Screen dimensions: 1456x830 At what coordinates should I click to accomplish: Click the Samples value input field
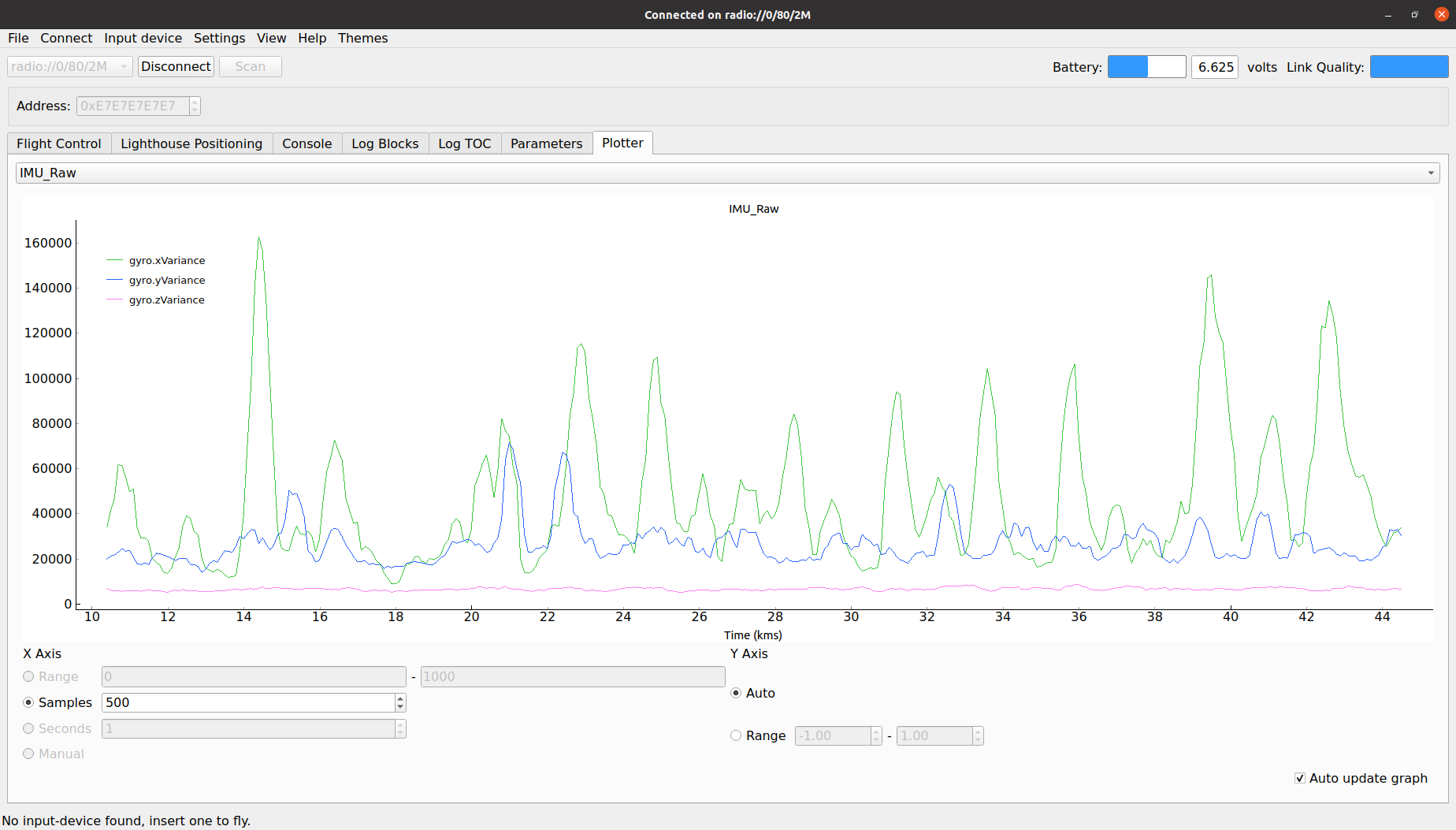click(248, 702)
